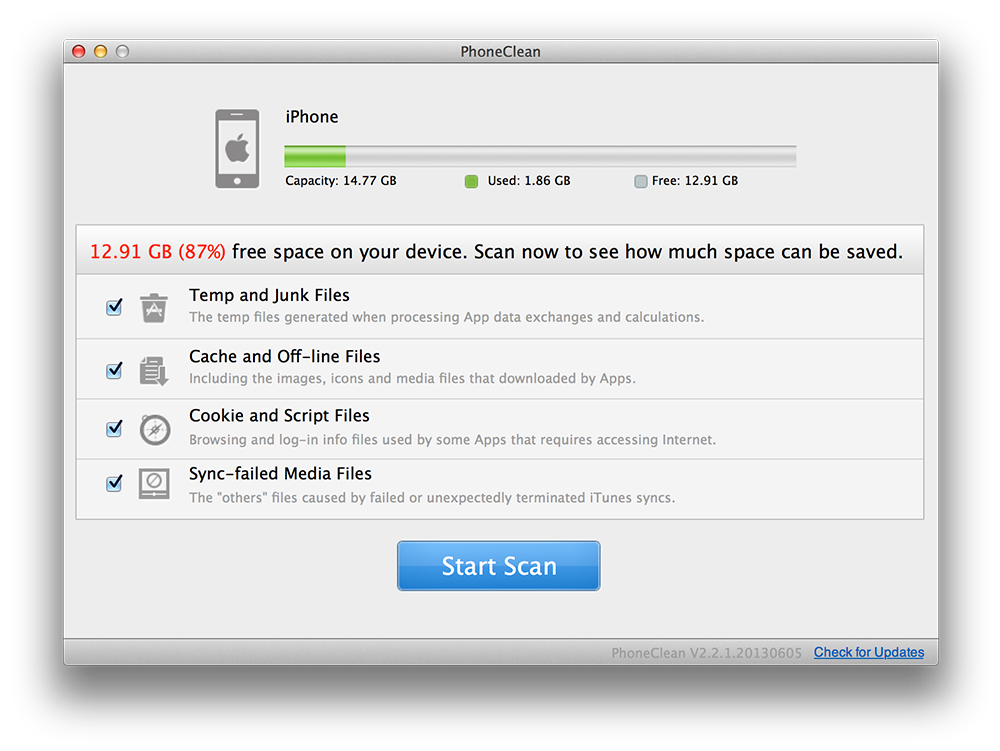This screenshot has width=1000, height=751.
Task: Select the Temp and Junk Files title
Action: point(269,295)
